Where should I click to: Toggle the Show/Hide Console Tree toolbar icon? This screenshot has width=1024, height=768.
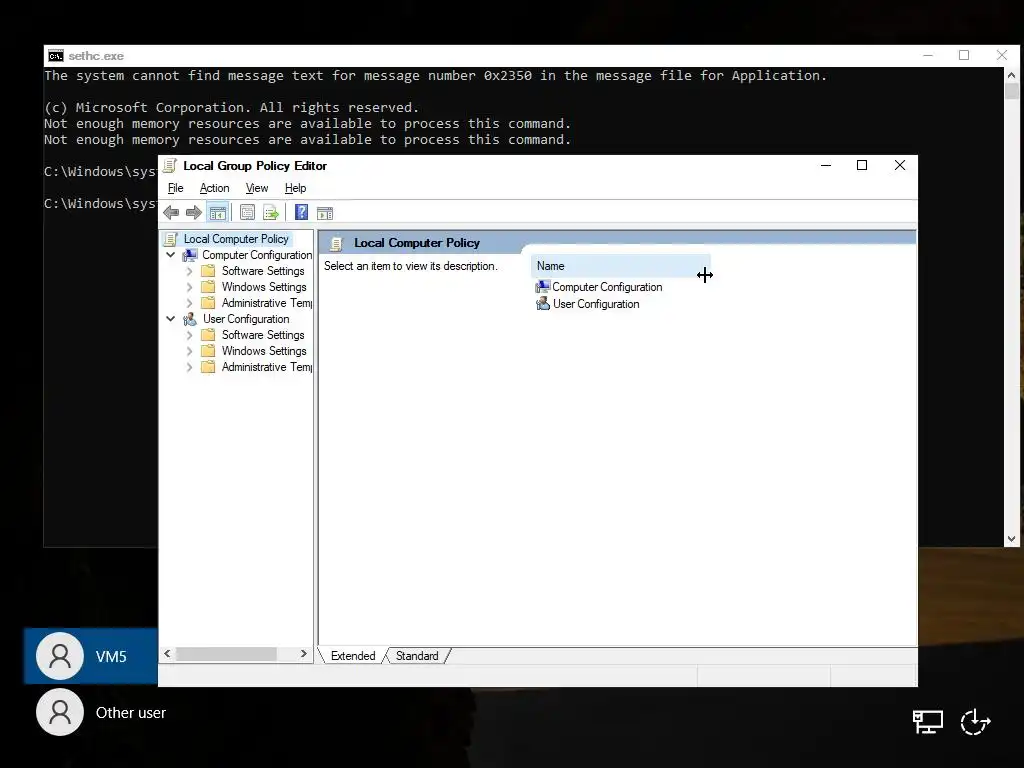217,212
